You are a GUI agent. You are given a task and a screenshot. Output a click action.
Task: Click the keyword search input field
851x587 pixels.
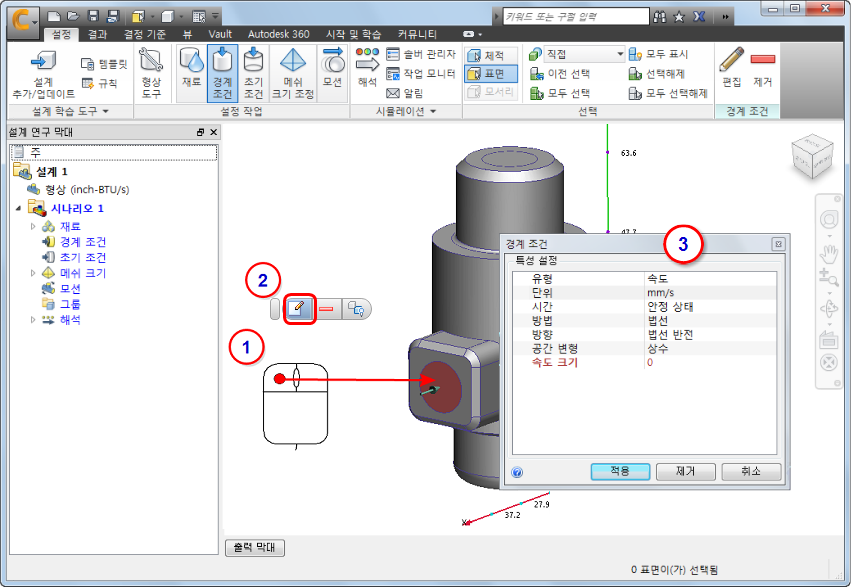tap(575, 16)
